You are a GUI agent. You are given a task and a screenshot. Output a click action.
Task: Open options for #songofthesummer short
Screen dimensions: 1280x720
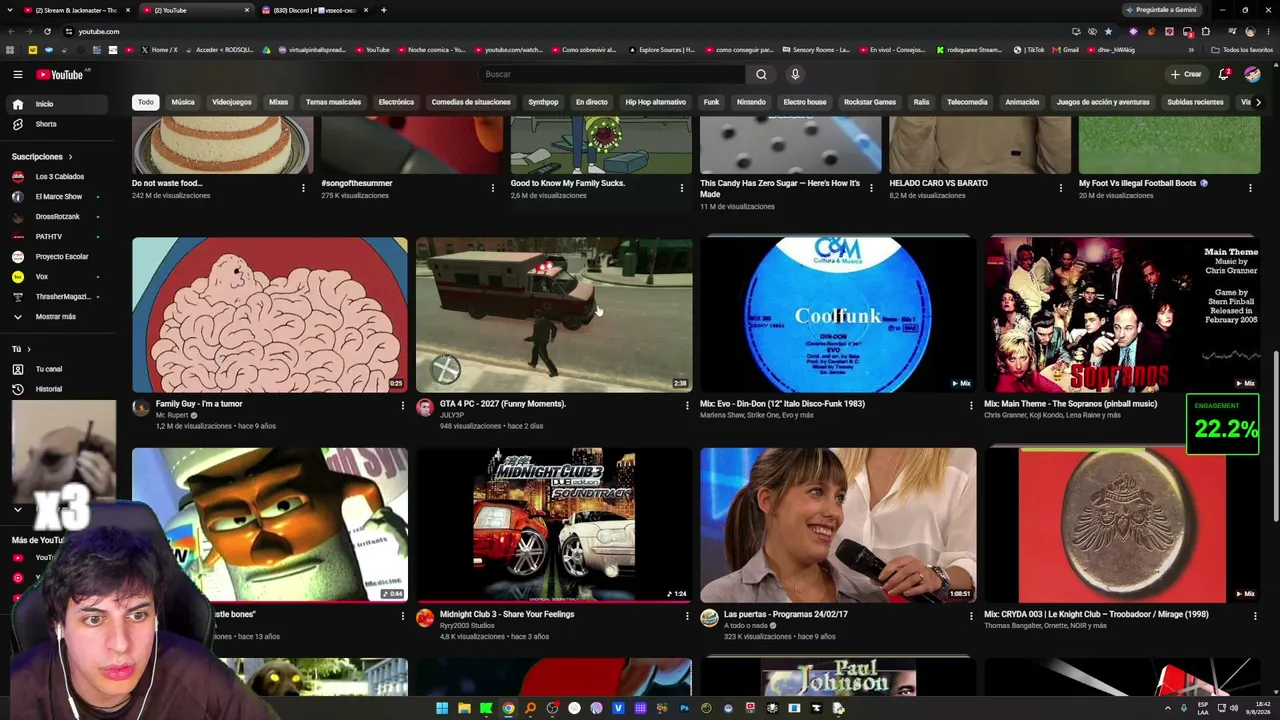492,187
